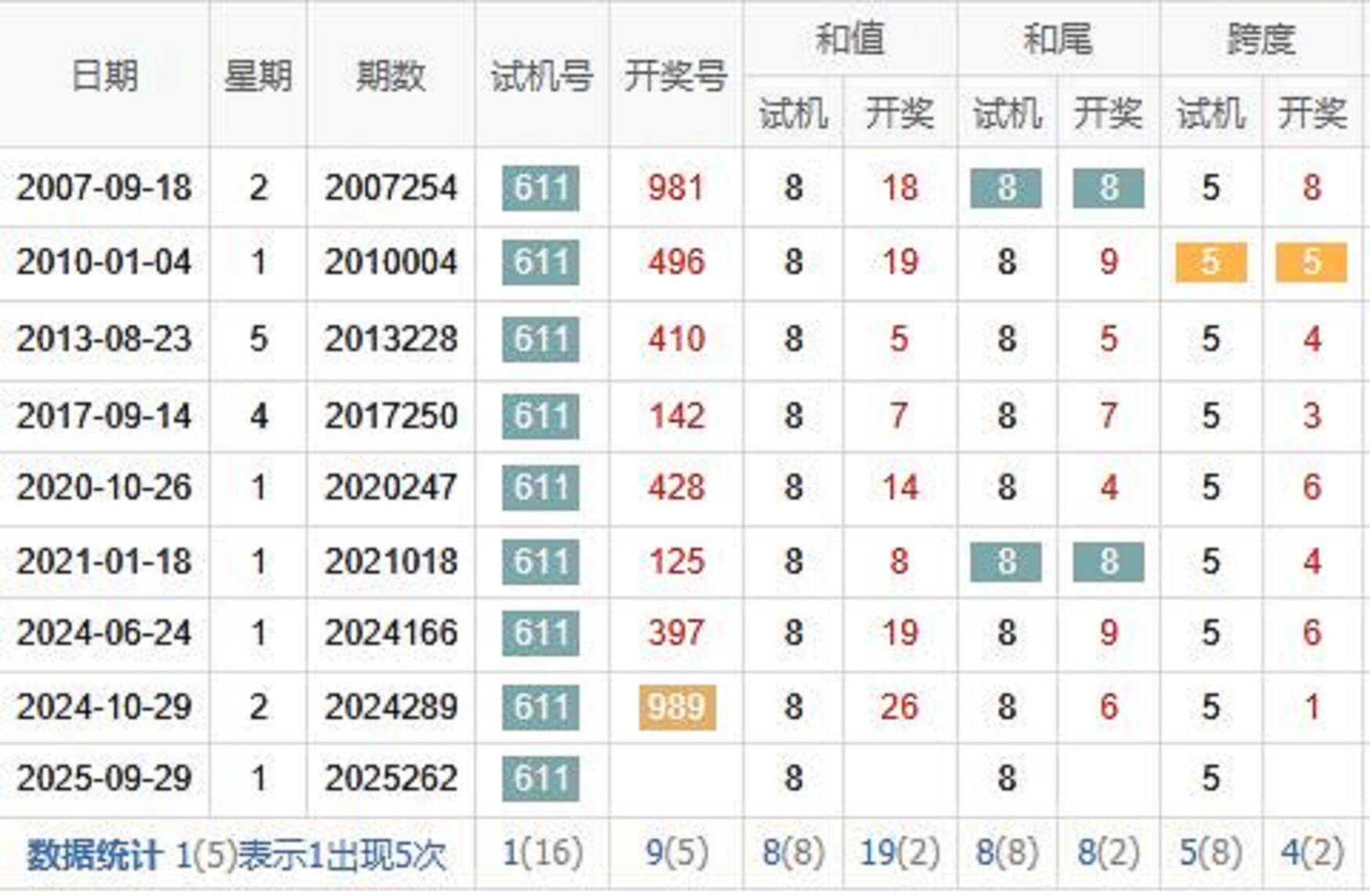
Task: Click the 星期 column header
Action: tap(258, 76)
